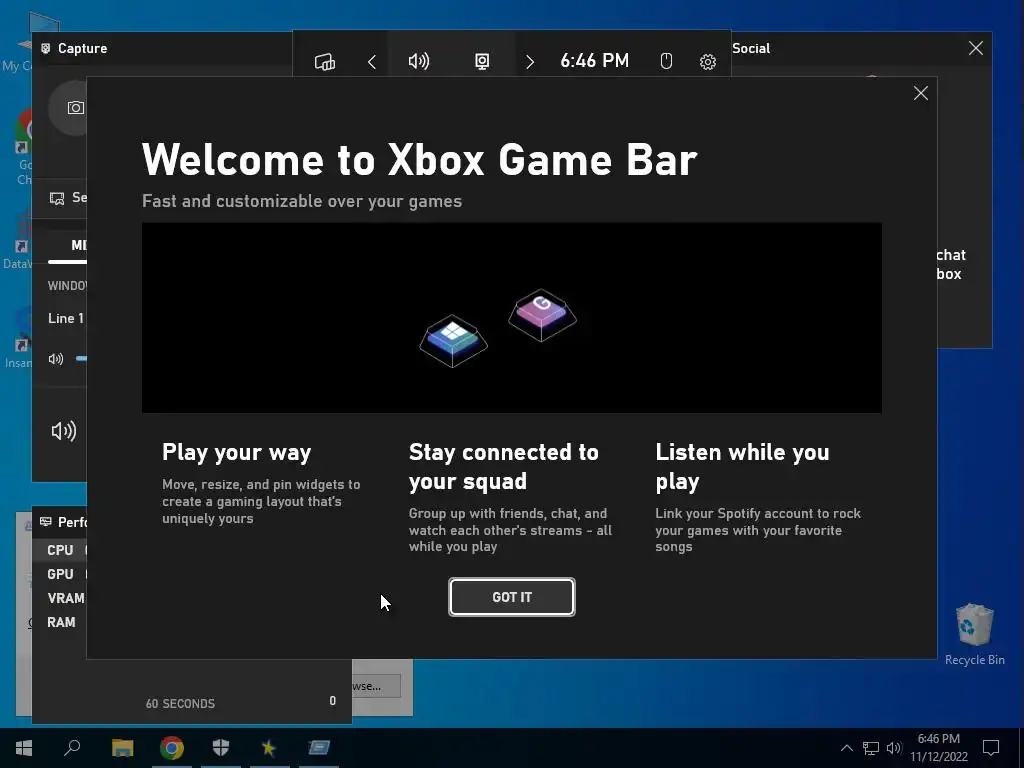Go to previous widgets with left chevron
1024x768 pixels.
click(x=372, y=61)
